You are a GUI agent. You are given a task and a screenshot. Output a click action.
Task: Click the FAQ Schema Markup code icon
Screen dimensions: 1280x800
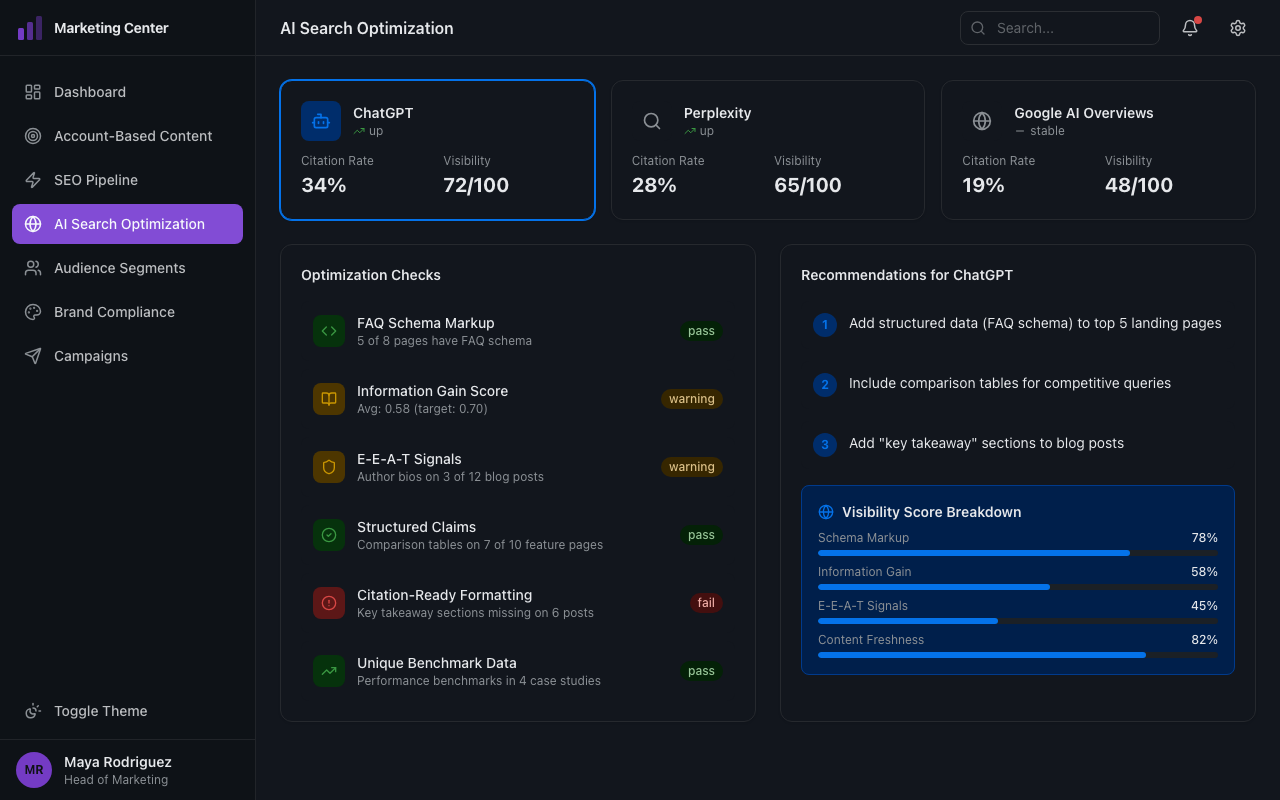pos(329,331)
